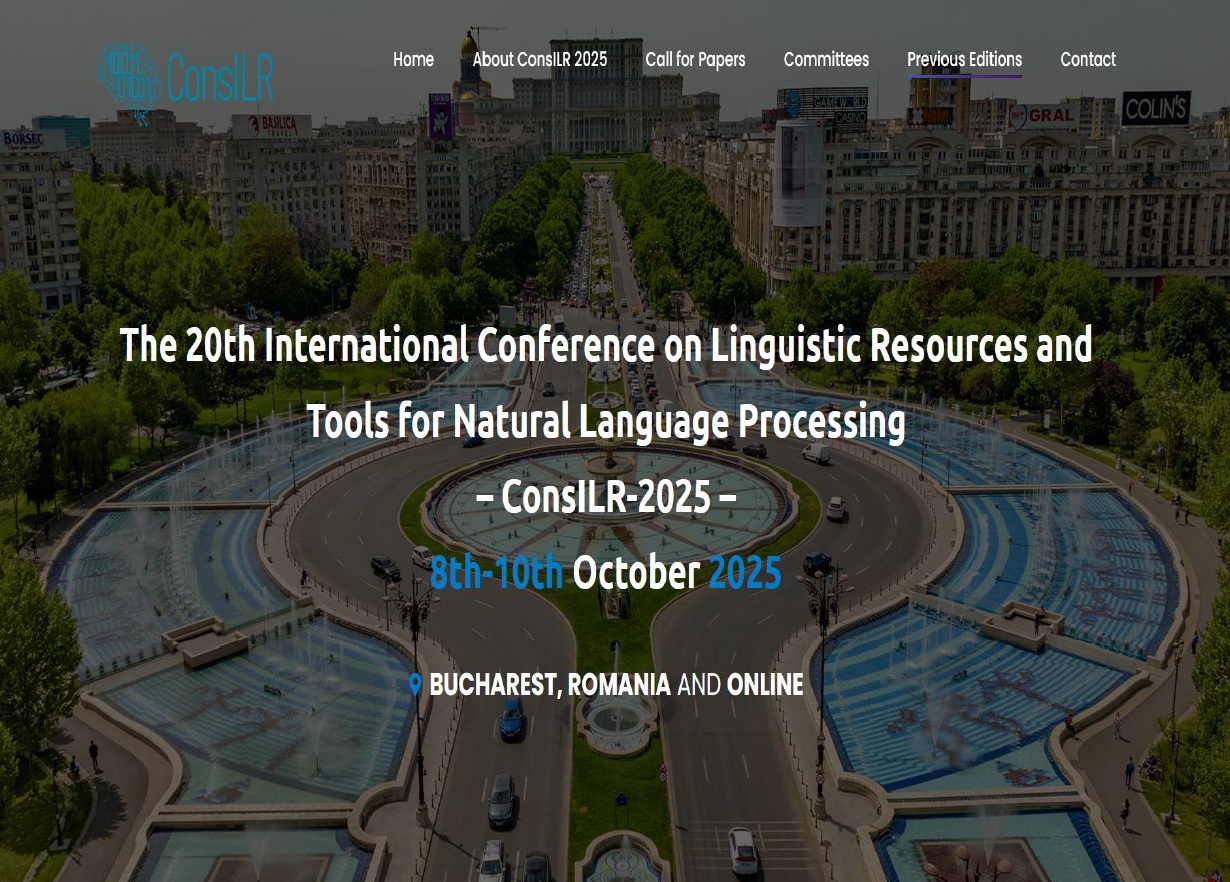This screenshot has height=882, width=1230.
Task: Go to the Home page
Action: point(413,60)
